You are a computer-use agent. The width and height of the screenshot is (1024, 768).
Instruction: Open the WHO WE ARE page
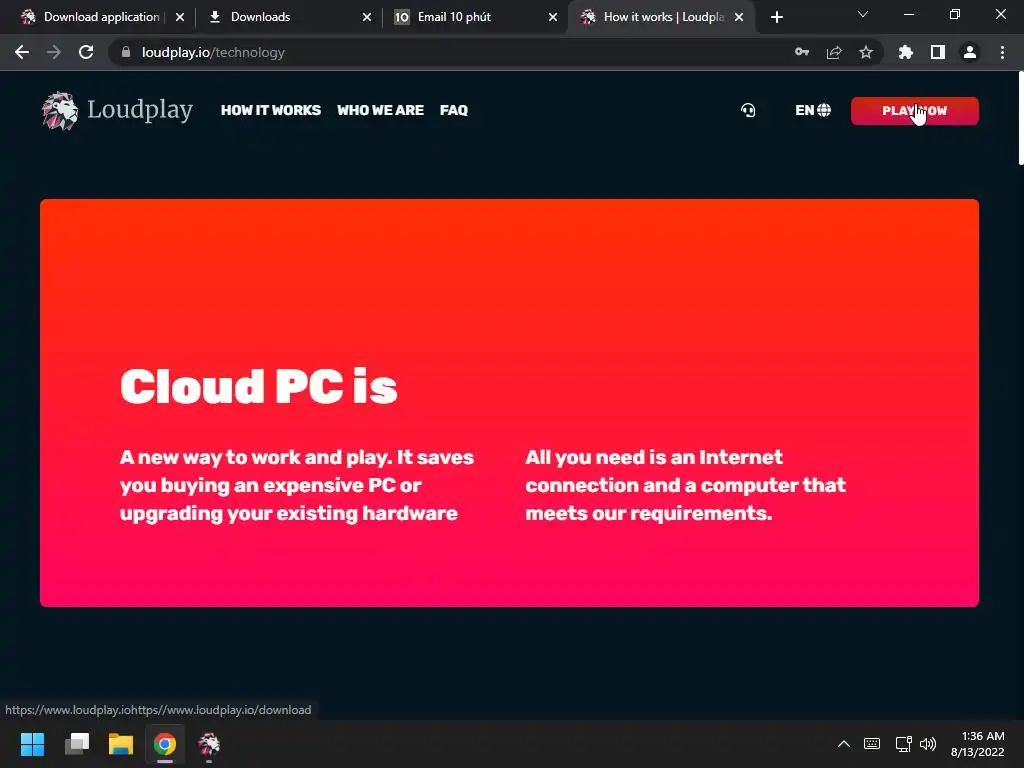pos(381,110)
